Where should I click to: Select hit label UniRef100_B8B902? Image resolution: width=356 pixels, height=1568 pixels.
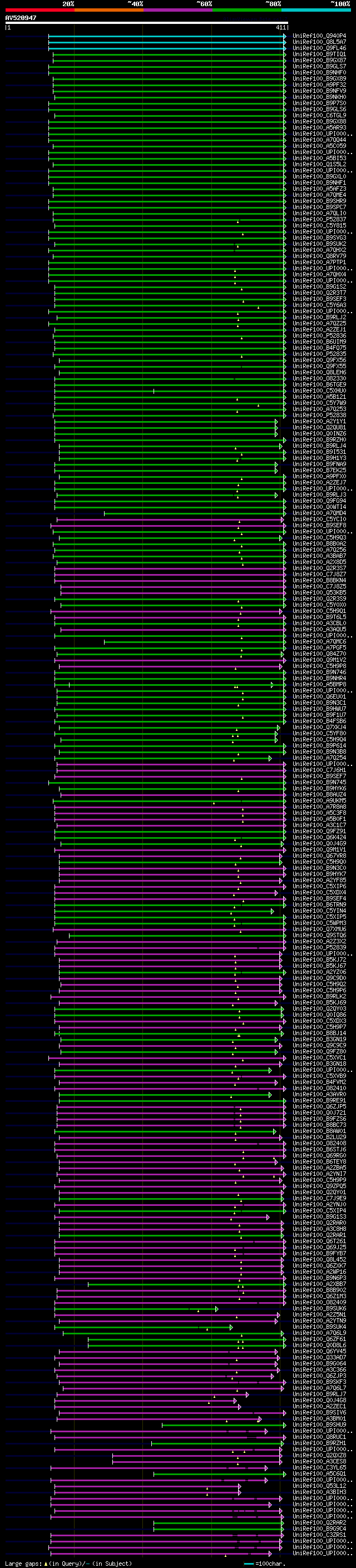[319, 1290]
